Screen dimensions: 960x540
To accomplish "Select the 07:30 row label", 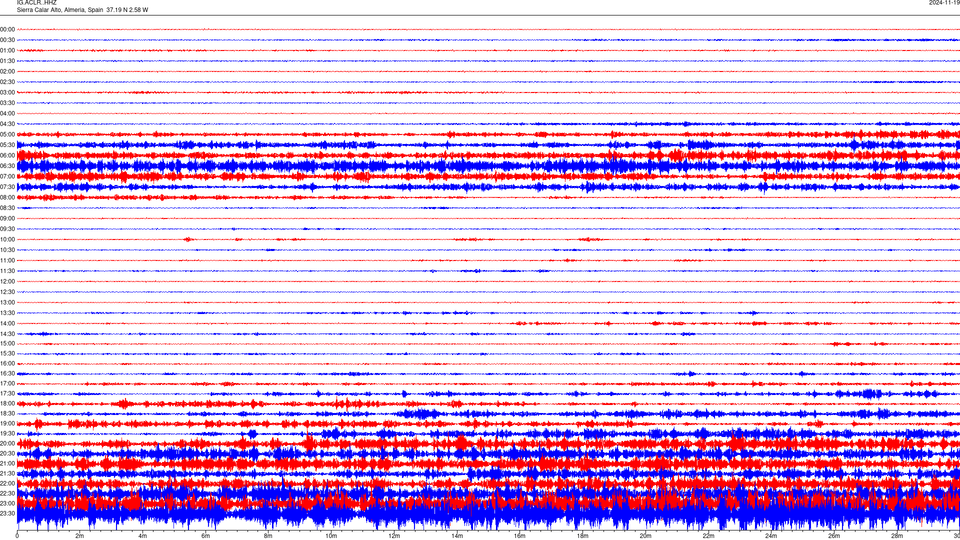I will 7,187.
